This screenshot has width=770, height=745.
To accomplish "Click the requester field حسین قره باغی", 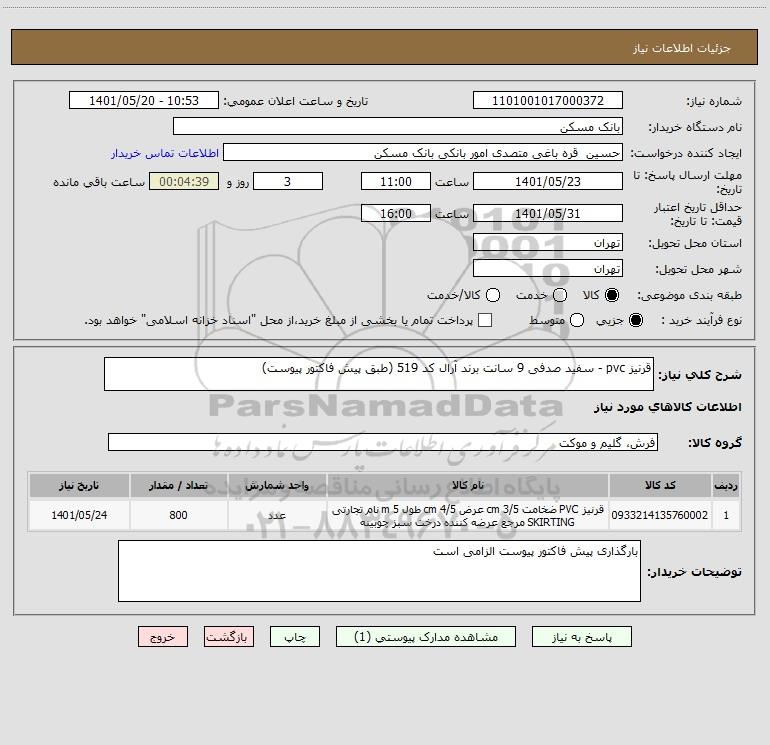I will pos(423,153).
